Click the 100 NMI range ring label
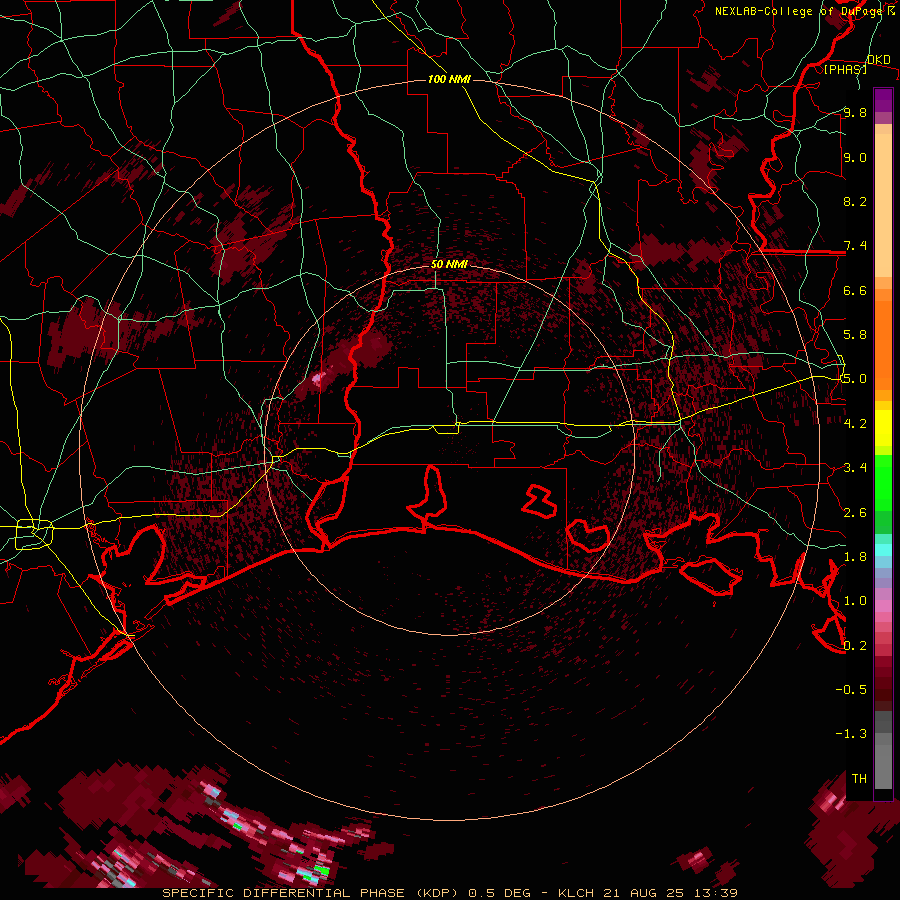Viewport: 900px width, 900px height. click(x=449, y=79)
